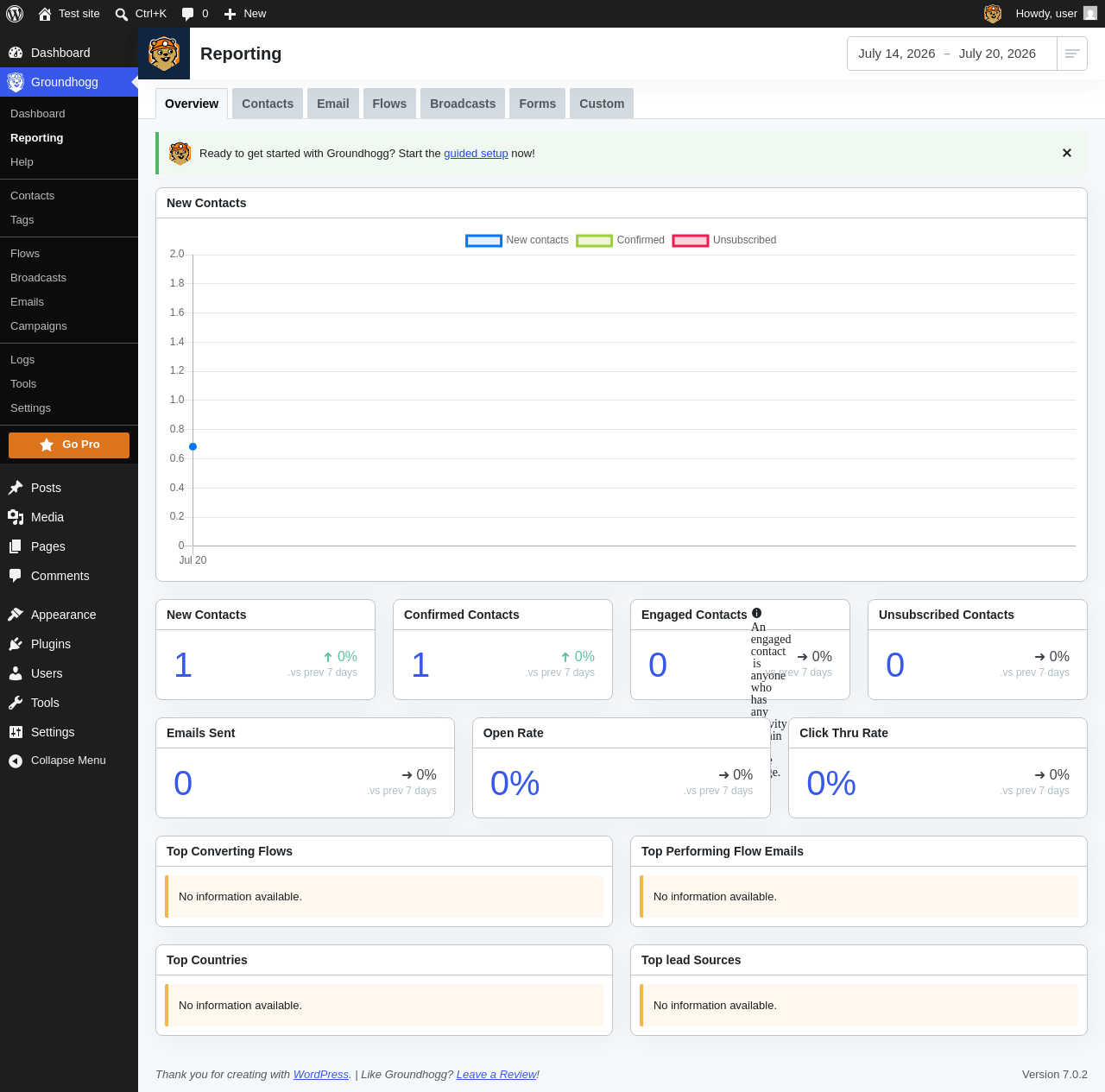Screen dimensions: 1105x1092
Task: Open Posts pin icon
Action: tap(16, 488)
